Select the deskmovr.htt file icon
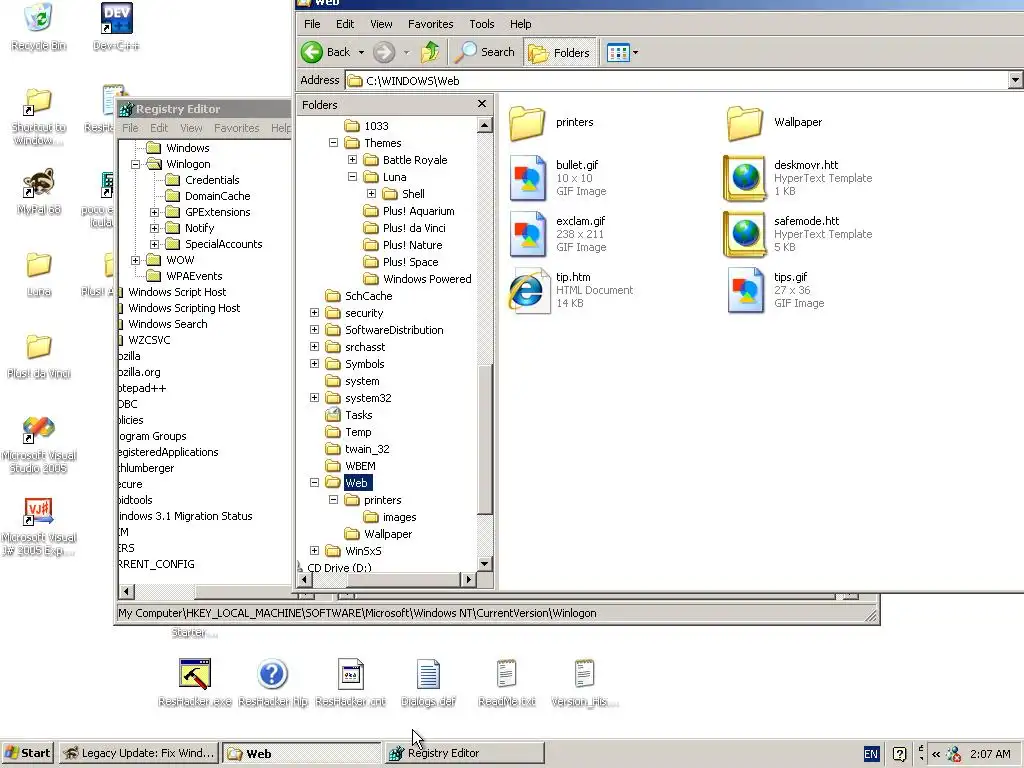 point(745,178)
